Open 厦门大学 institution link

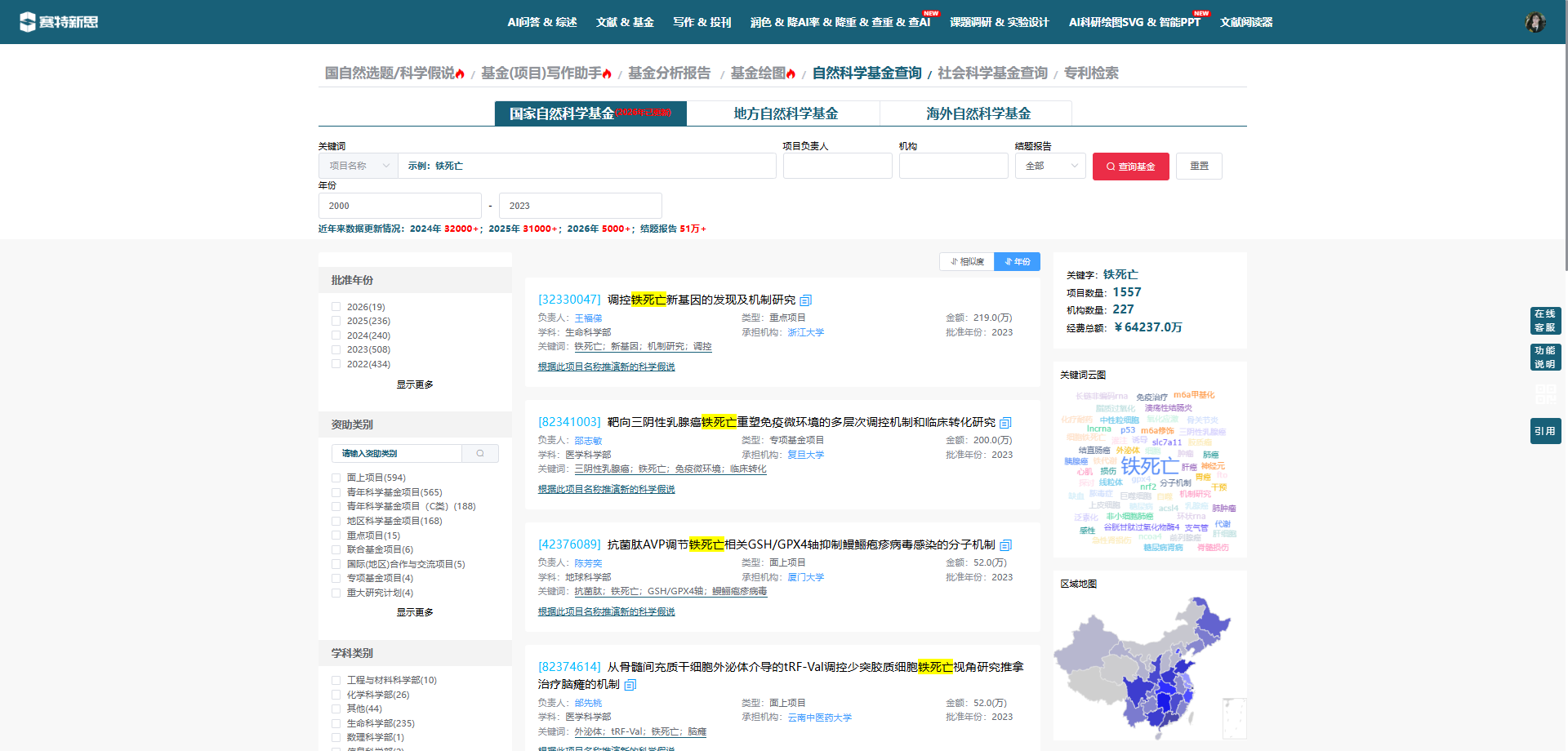tap(806, 577)
